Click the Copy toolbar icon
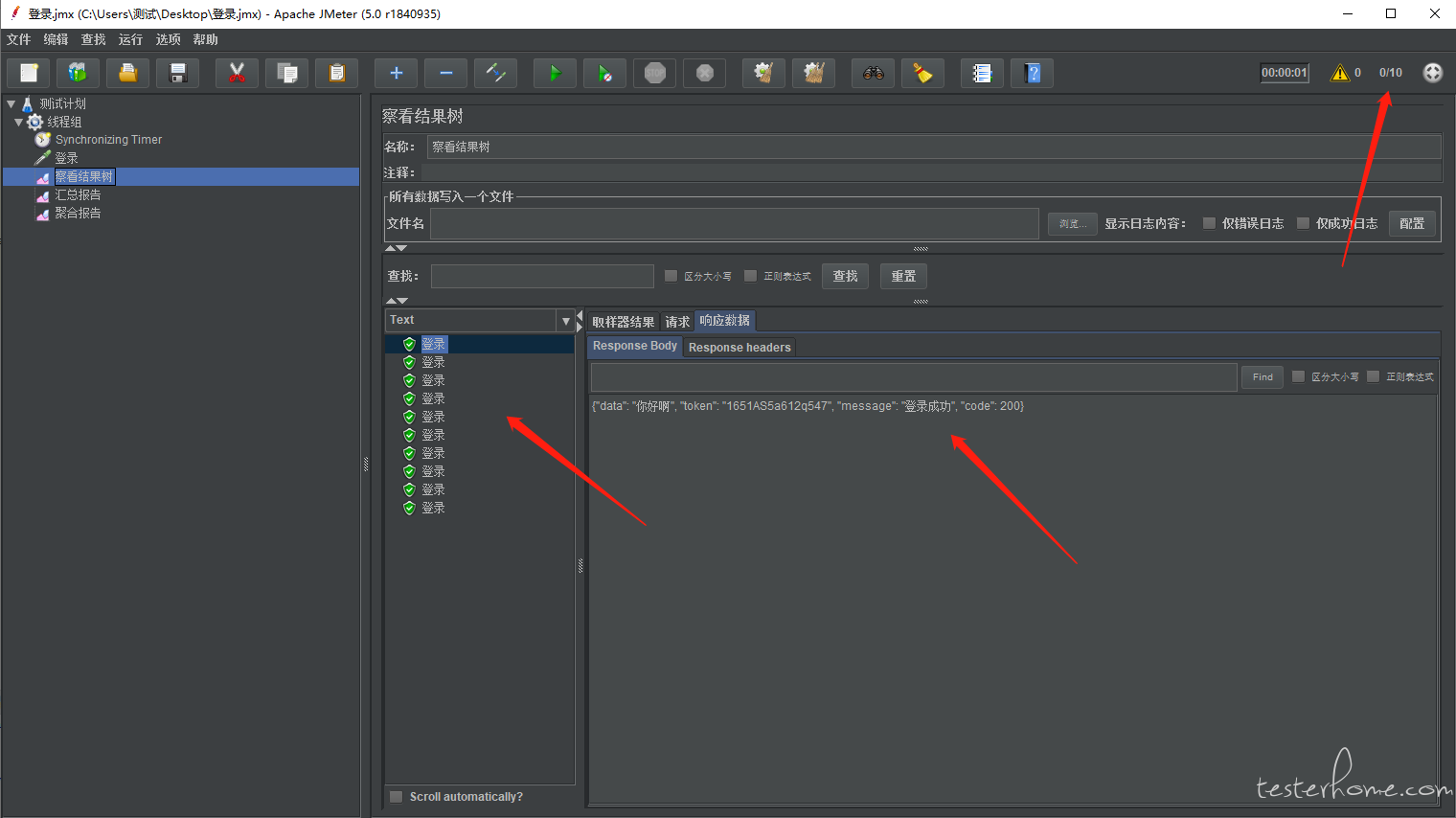 pyautogui.click(x=286, y=73)
